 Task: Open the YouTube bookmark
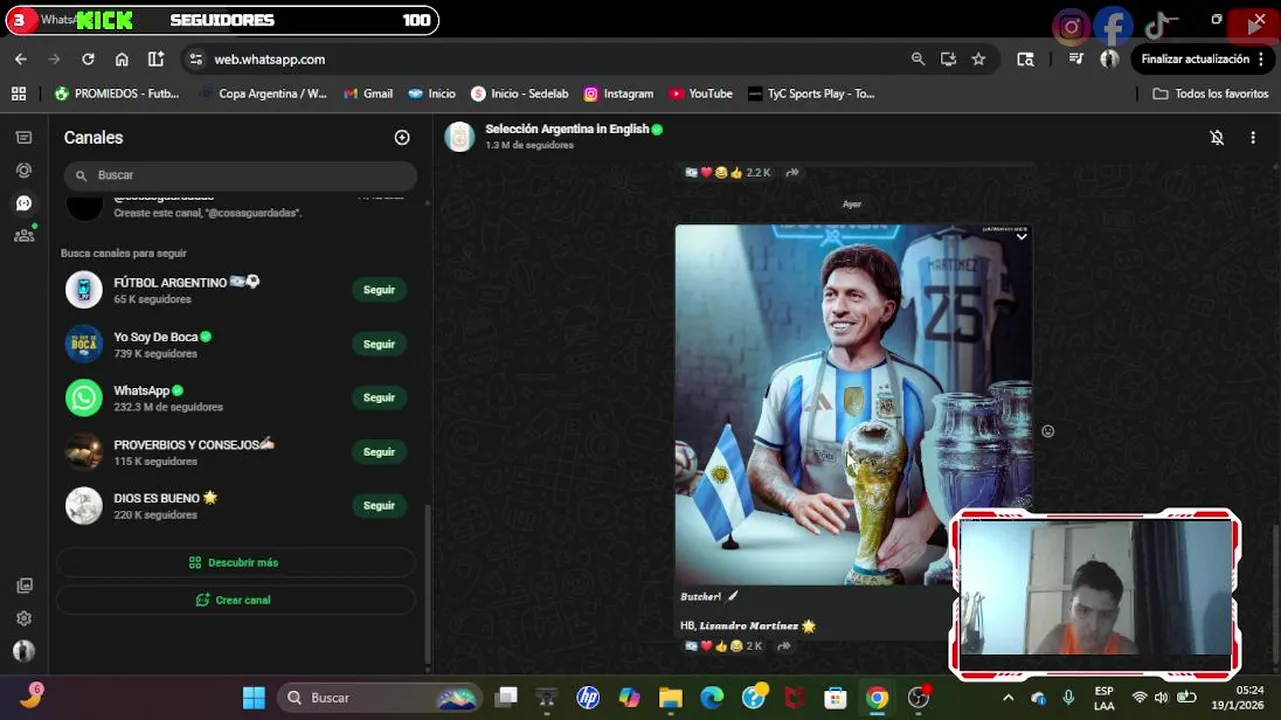pos(701,93)
